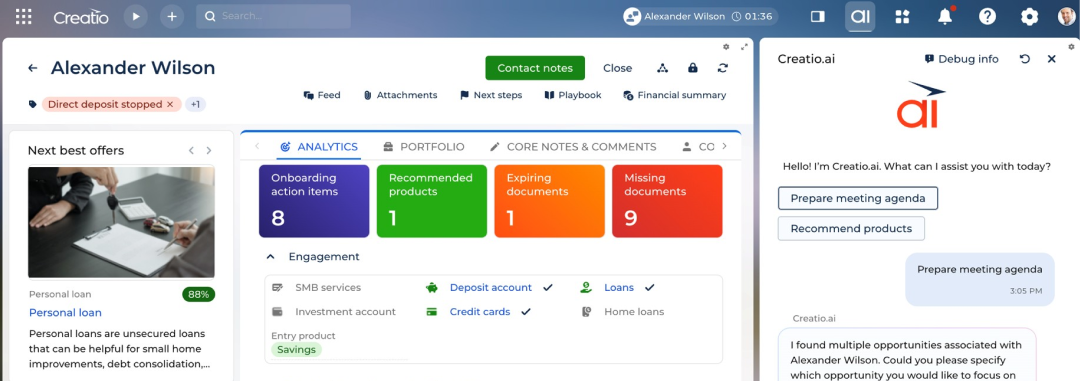This screenshot has height=381, width=1080.
Task: Open the Feed section
Action: click(x=322, y=95)
